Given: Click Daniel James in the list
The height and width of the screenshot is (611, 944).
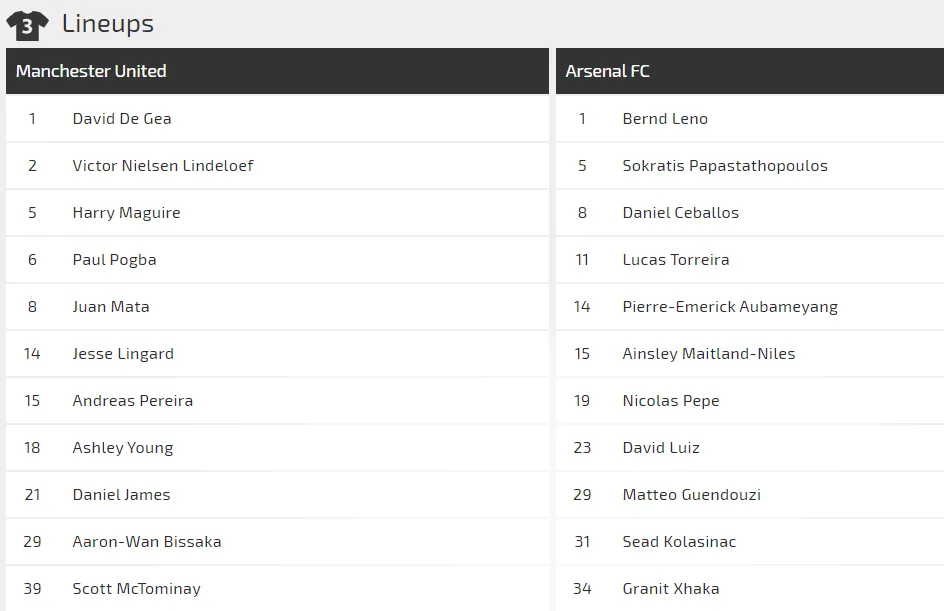Looking at the screenshot, I should (x=121, y=494).
